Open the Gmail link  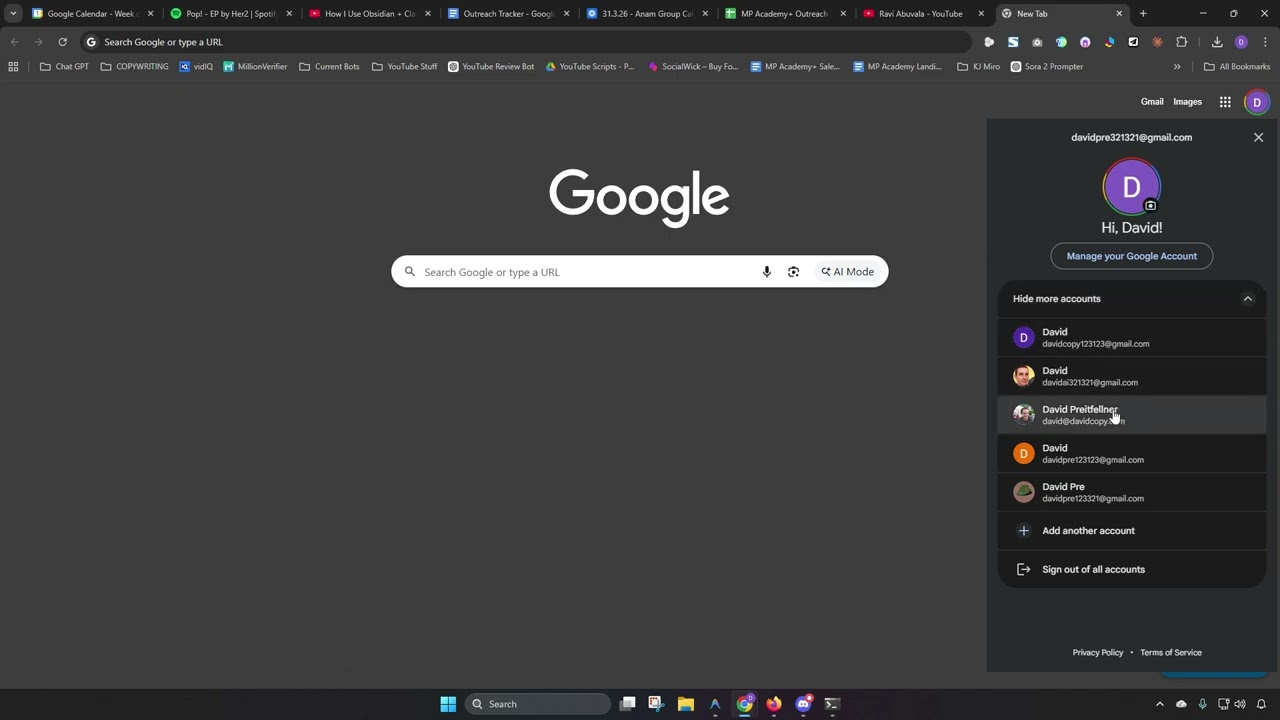(x=1152, y=102)
